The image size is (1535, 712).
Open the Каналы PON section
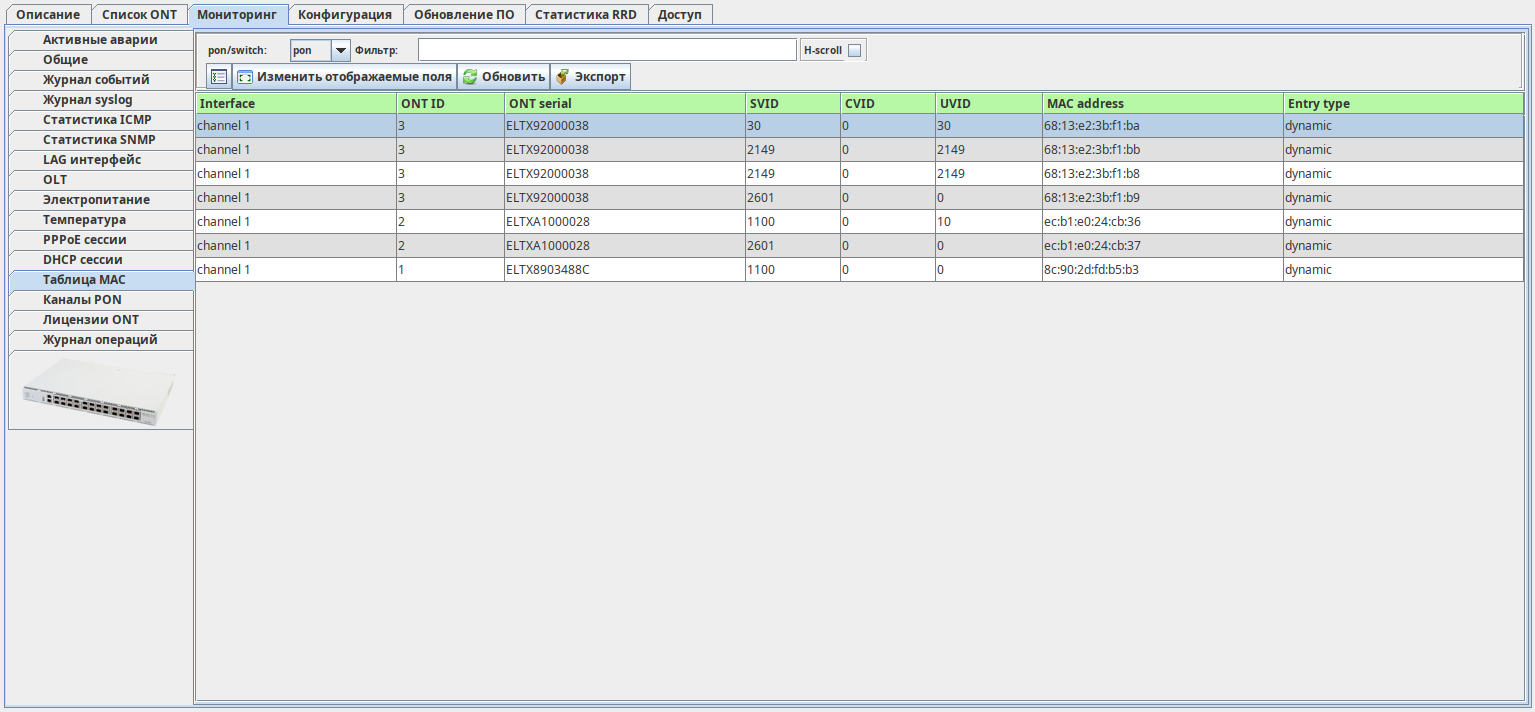click(82, 300)
